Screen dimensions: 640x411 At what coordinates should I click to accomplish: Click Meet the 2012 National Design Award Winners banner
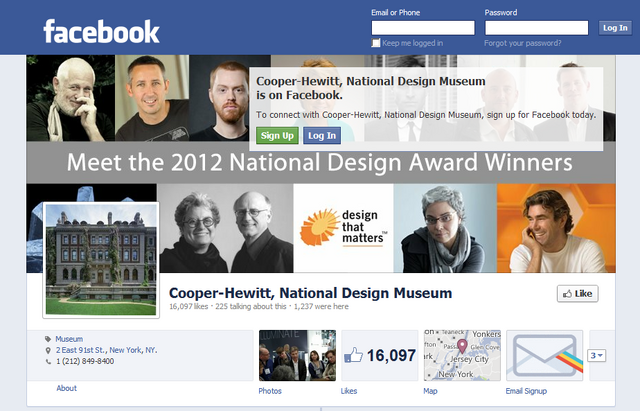320,162
